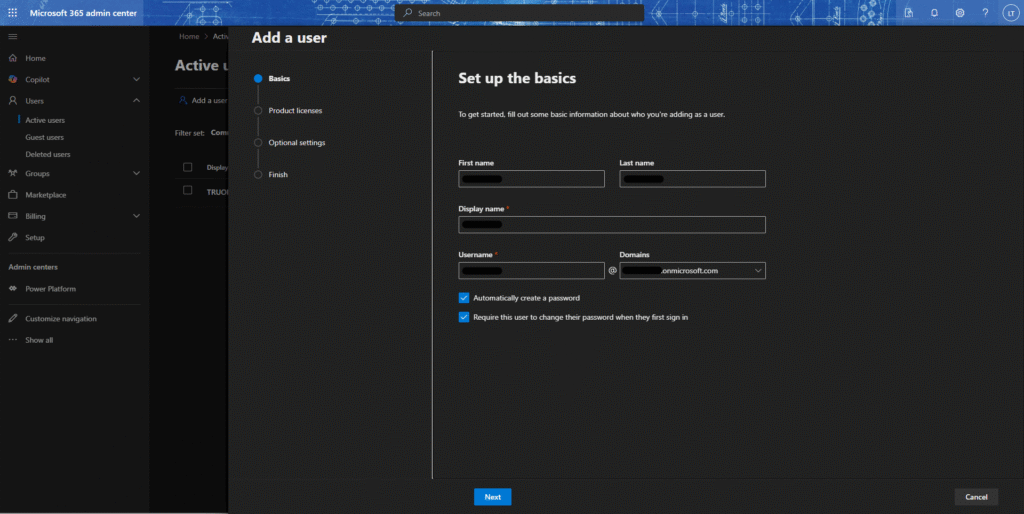Viewport: 1024px width, 514px height.
Task: Select Deleted users in sidebar
Action: (x=47, y=154)
